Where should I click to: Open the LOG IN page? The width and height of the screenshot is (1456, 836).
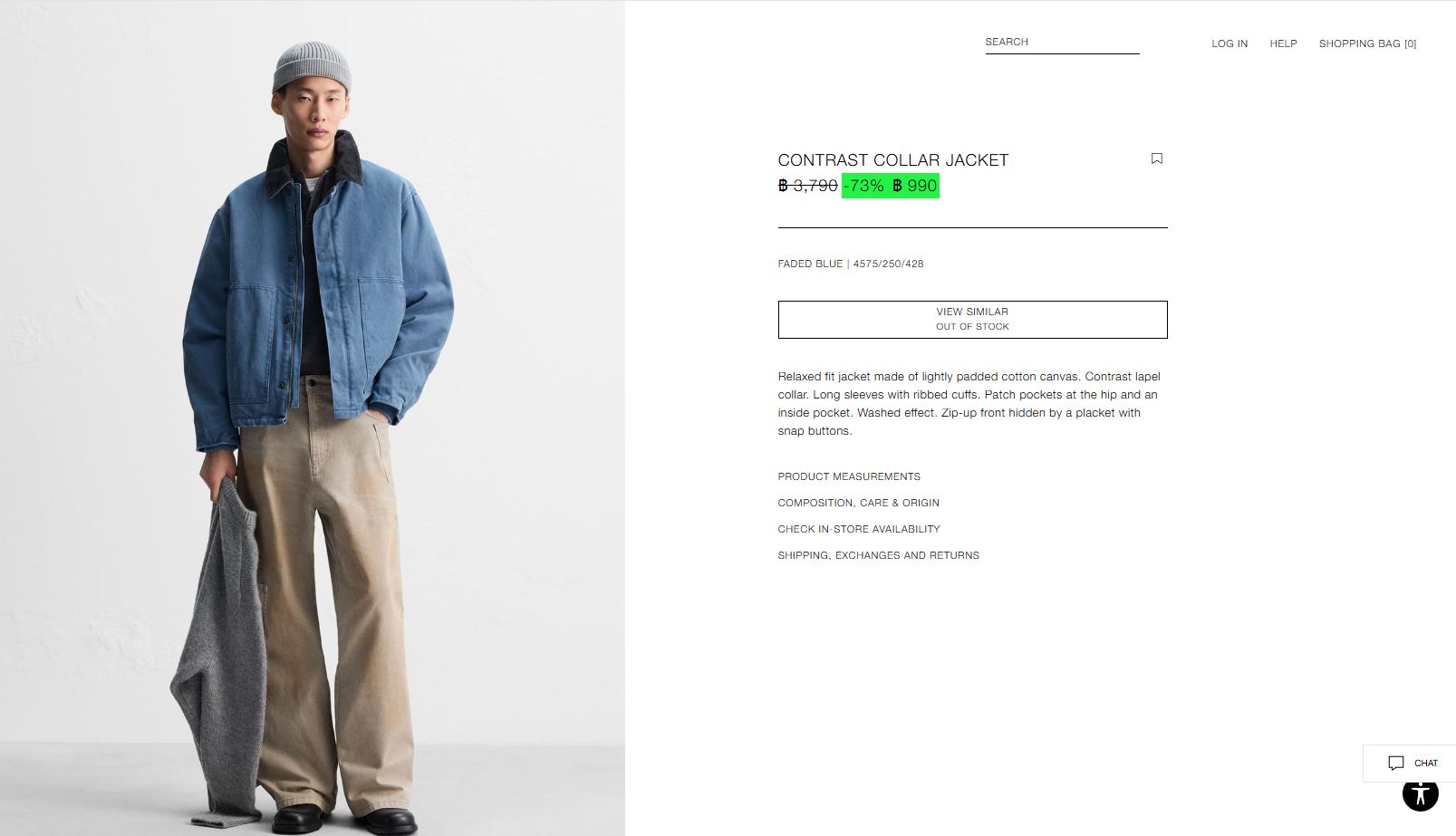(x=1229, y=43)
